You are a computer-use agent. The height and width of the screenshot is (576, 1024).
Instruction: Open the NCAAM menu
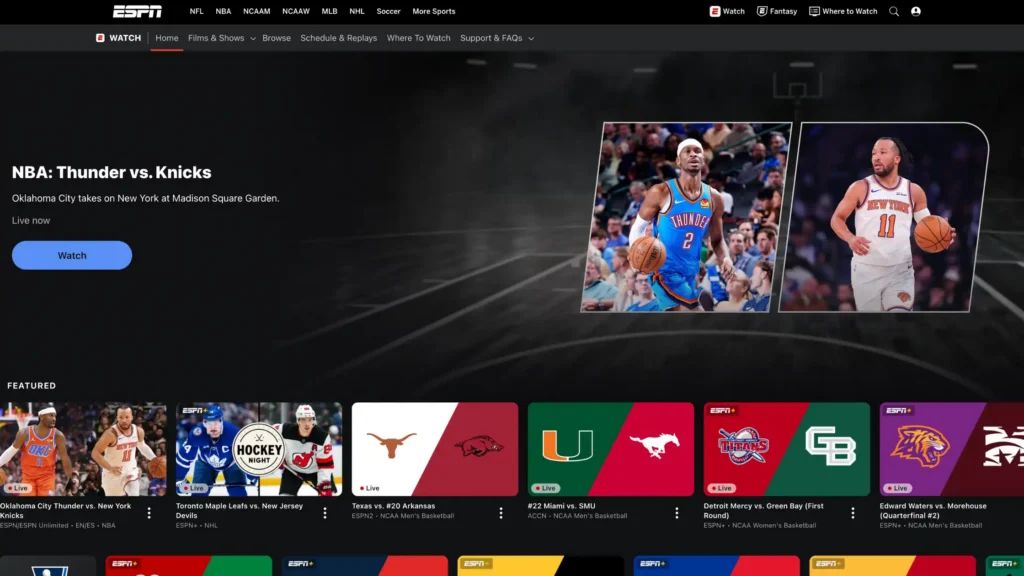click(257, 11)
